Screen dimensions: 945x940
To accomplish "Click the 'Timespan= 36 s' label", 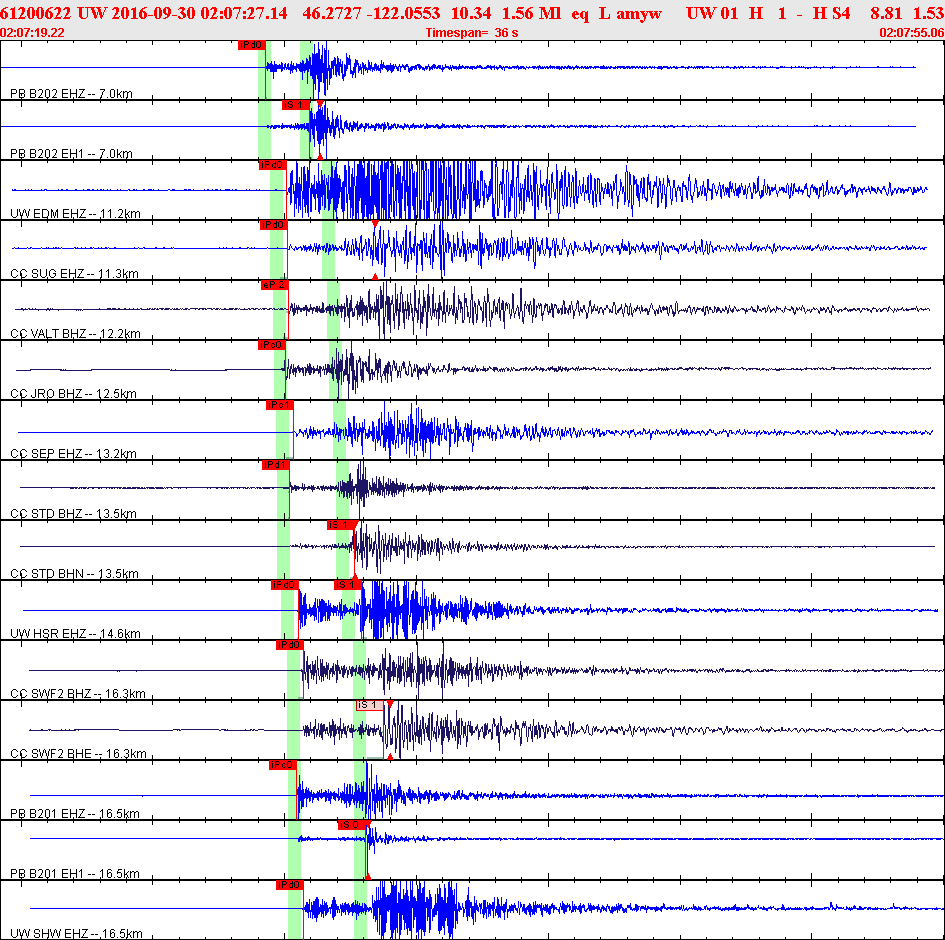I will tap(472, 33).
